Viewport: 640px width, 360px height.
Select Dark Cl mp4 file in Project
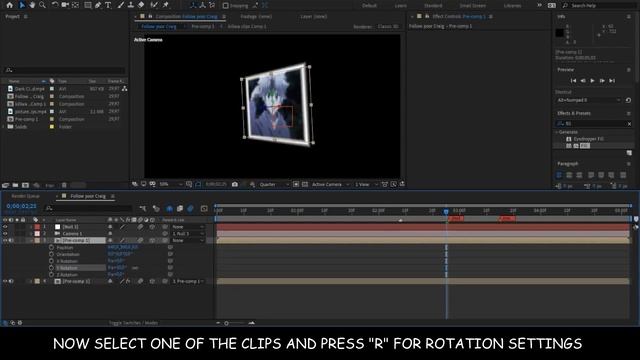pyautogui.click(x=29, y=89)
